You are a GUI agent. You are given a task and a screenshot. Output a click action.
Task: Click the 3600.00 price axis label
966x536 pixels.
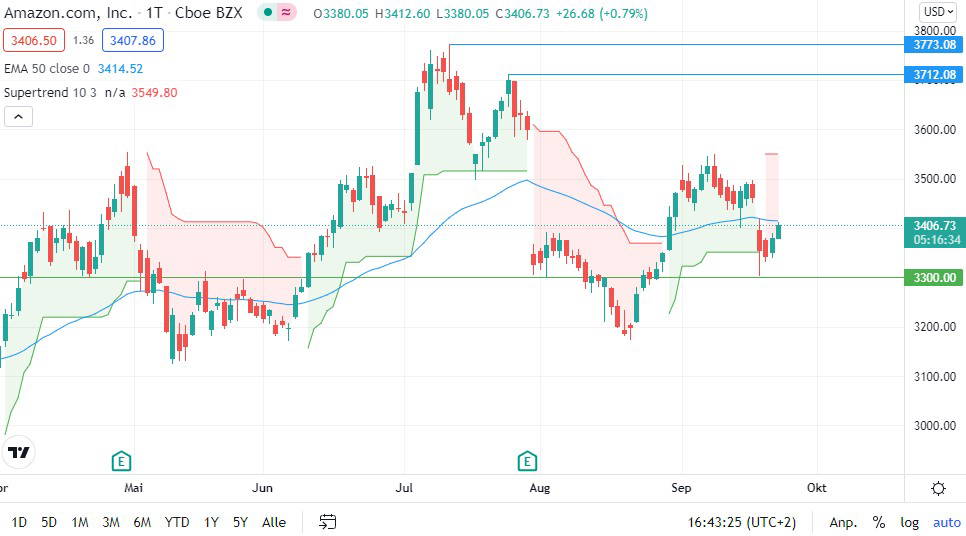coord(935,129)
